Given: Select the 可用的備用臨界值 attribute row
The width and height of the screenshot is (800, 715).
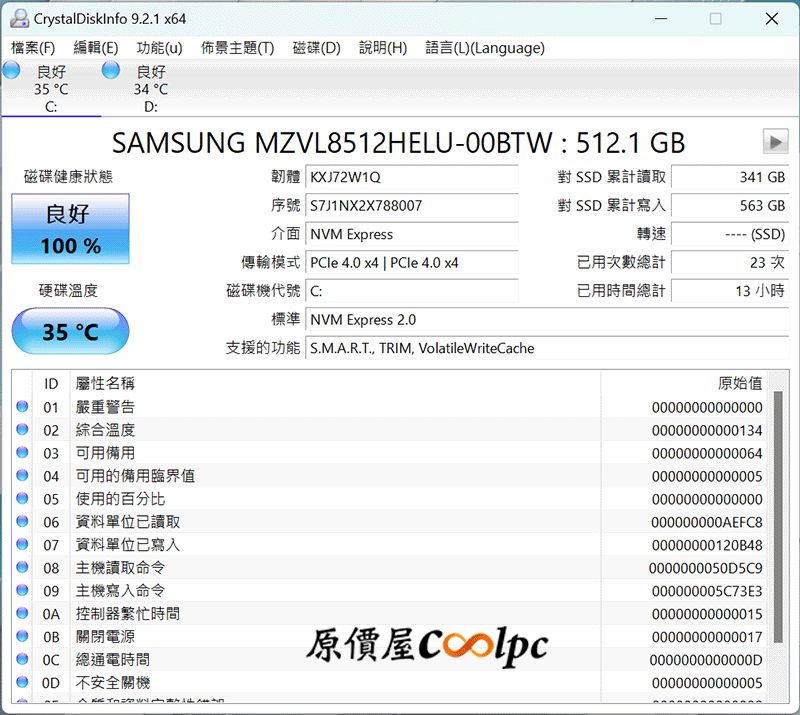Looking at the screenshot, I should tap(390, 476).
